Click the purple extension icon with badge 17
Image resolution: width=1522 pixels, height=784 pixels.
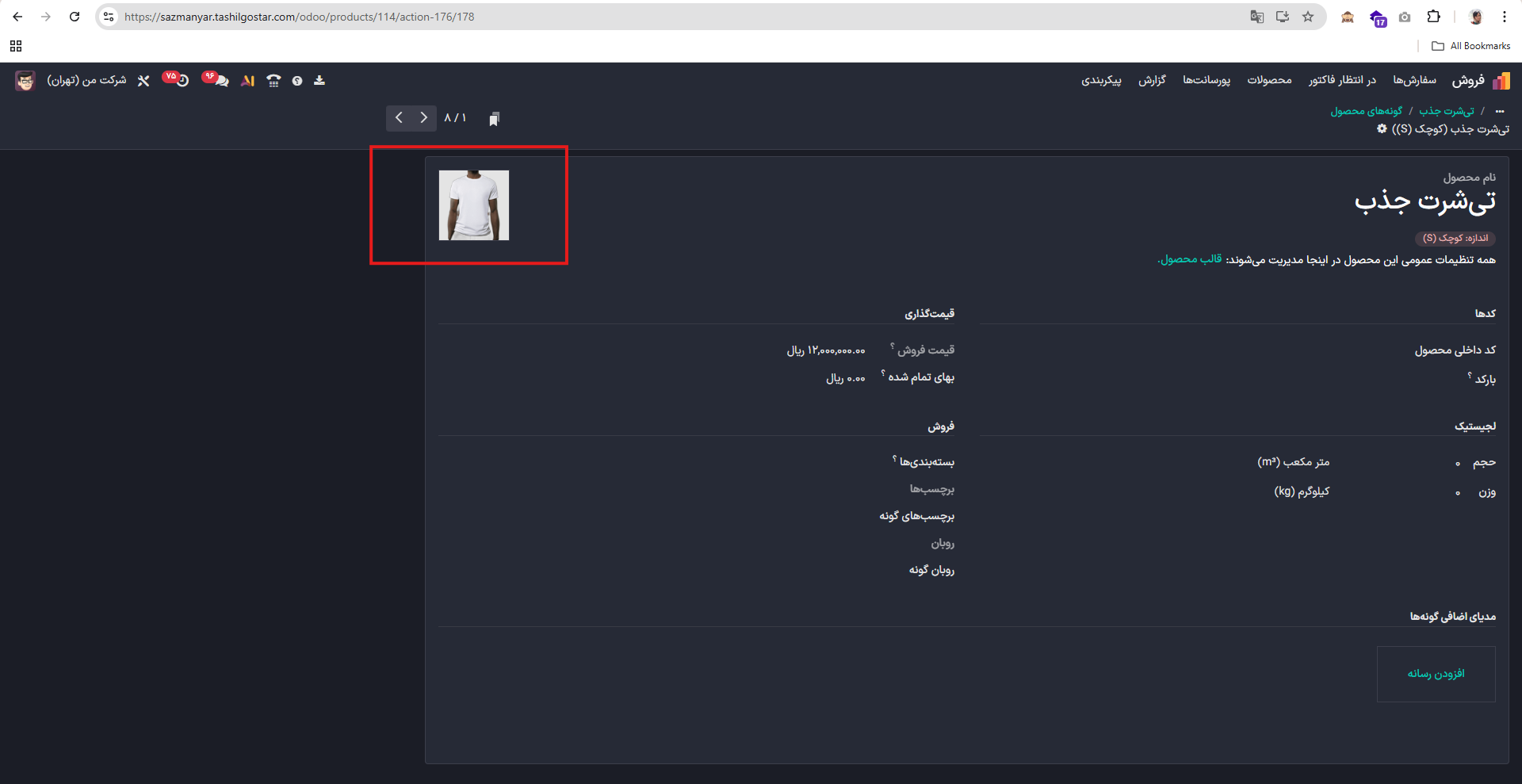(x=1378, y=18)
